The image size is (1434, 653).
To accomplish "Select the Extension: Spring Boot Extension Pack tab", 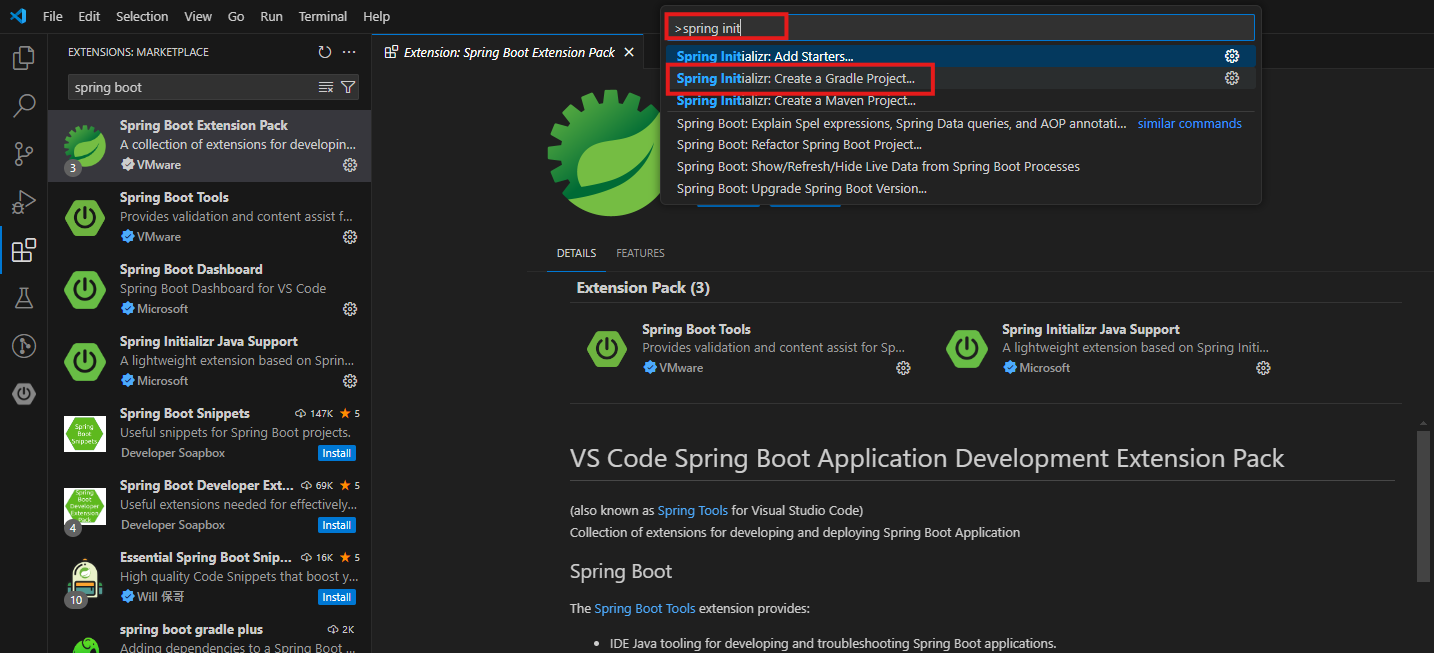I will (510, 52).
